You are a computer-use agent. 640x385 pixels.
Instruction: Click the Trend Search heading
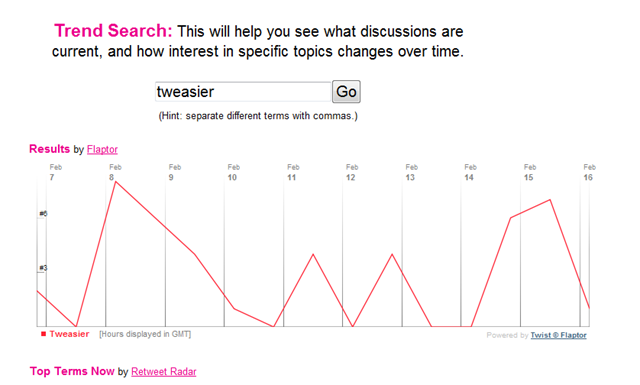point(113,31)
